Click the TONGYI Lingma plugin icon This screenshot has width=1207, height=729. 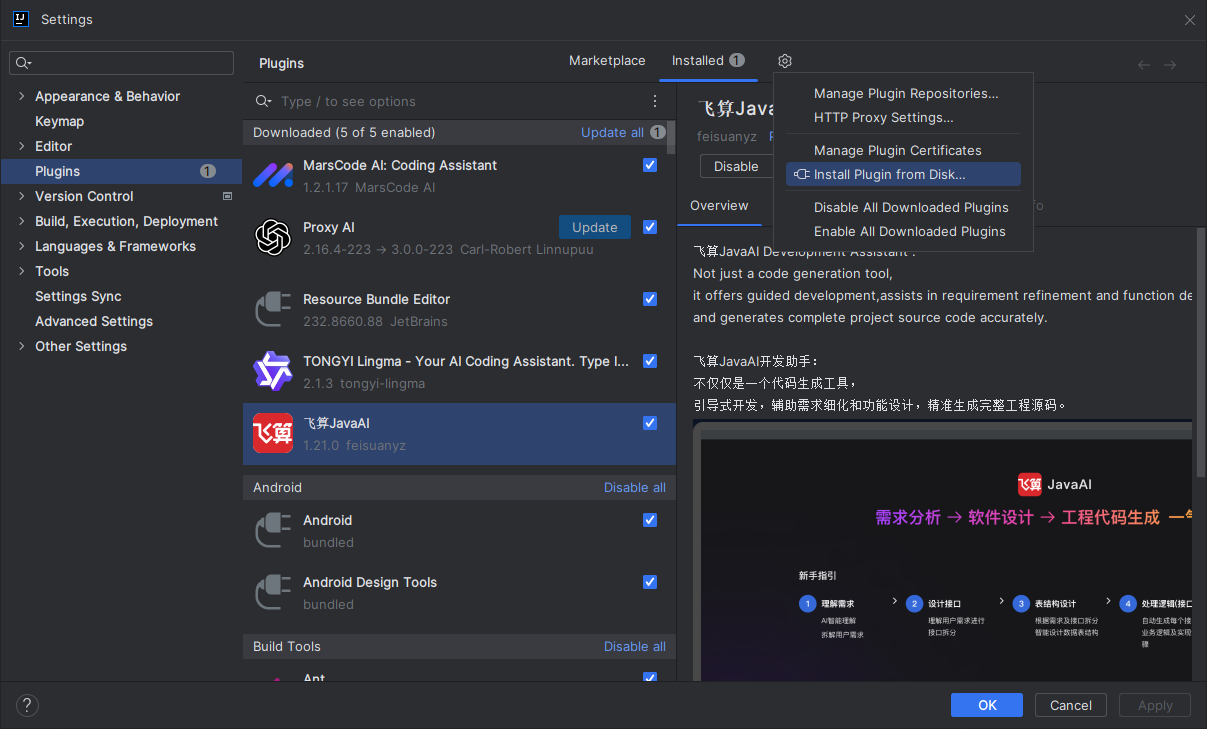click(272, 371)
